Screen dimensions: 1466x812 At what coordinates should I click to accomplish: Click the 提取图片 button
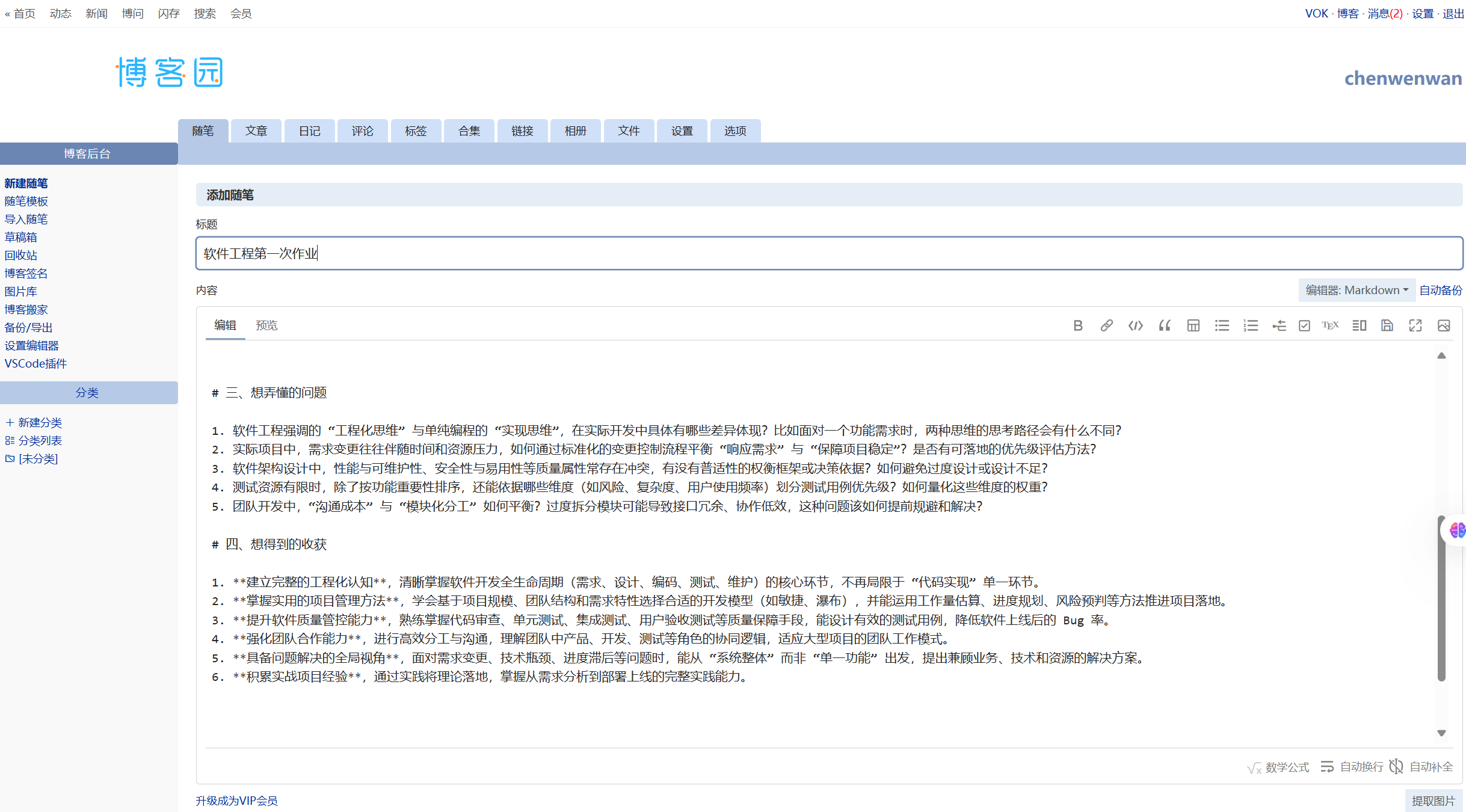[1435, 801]
